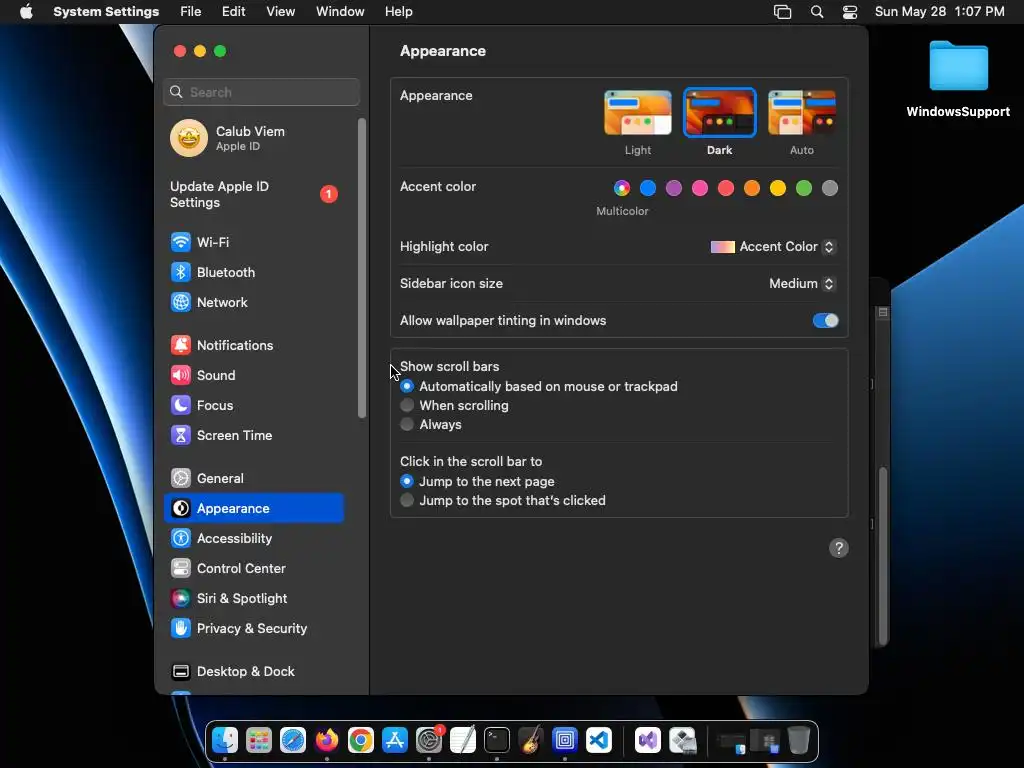Select Automatically based on mouse or trackpad
The width and height of the screenshot is (1024, 768).
point(407,387)
